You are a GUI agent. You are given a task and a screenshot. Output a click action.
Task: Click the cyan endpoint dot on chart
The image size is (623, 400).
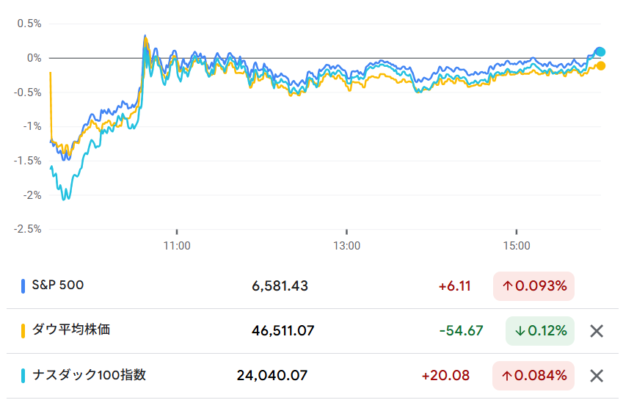tap(600, 51)
